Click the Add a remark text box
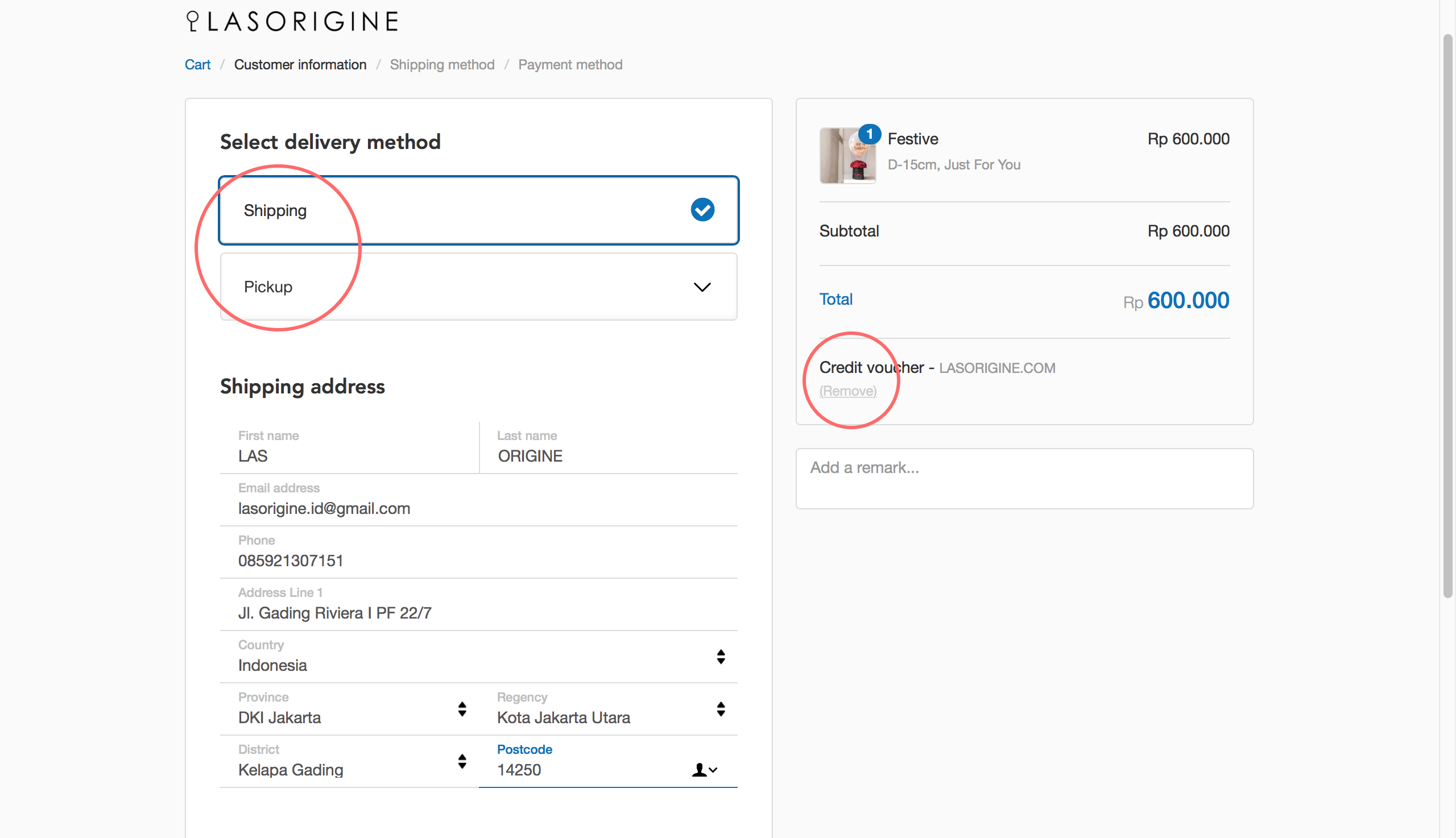 click(1024, 478)
